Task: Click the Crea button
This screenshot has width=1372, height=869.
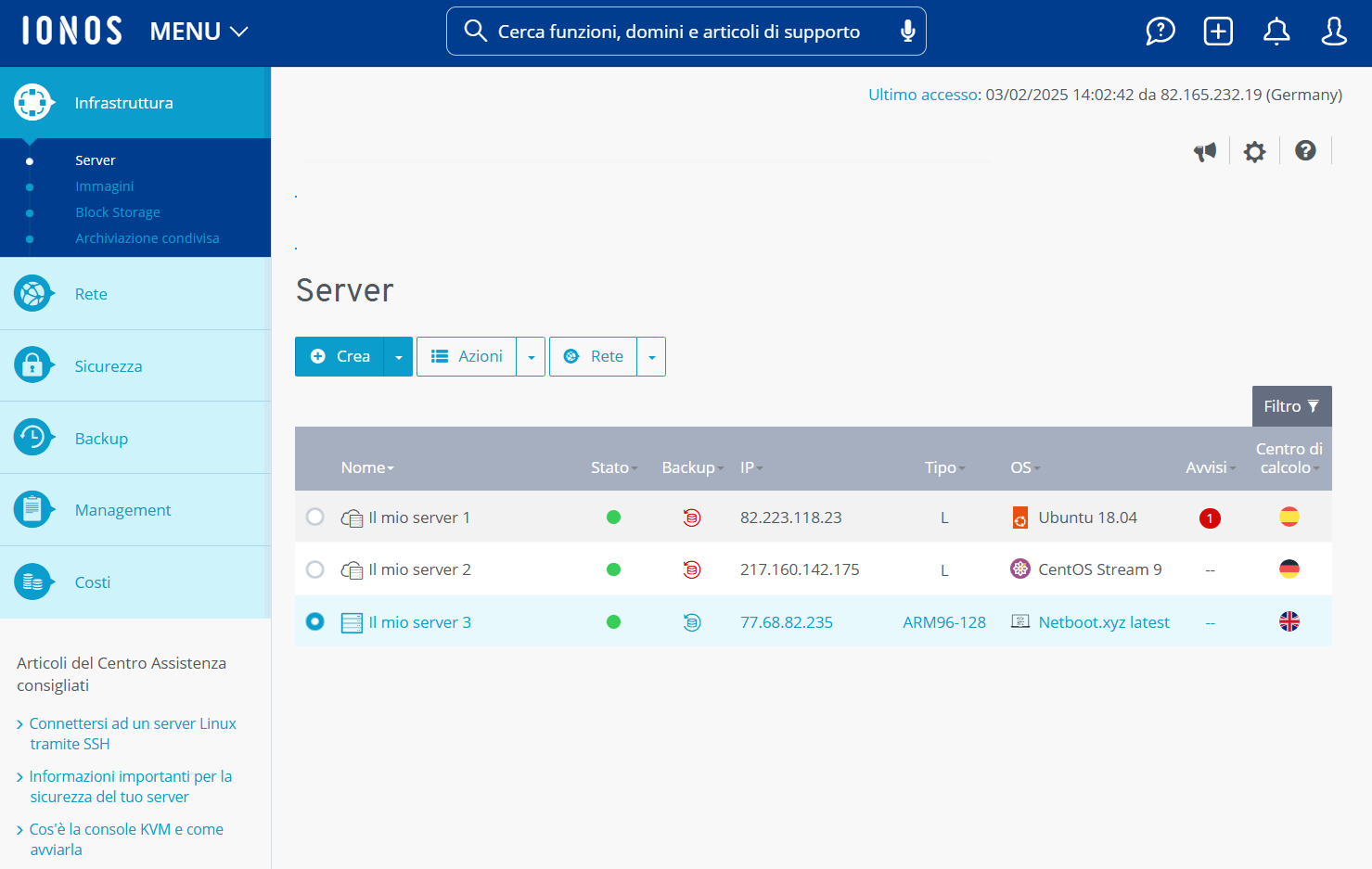Action: point(340,356)
